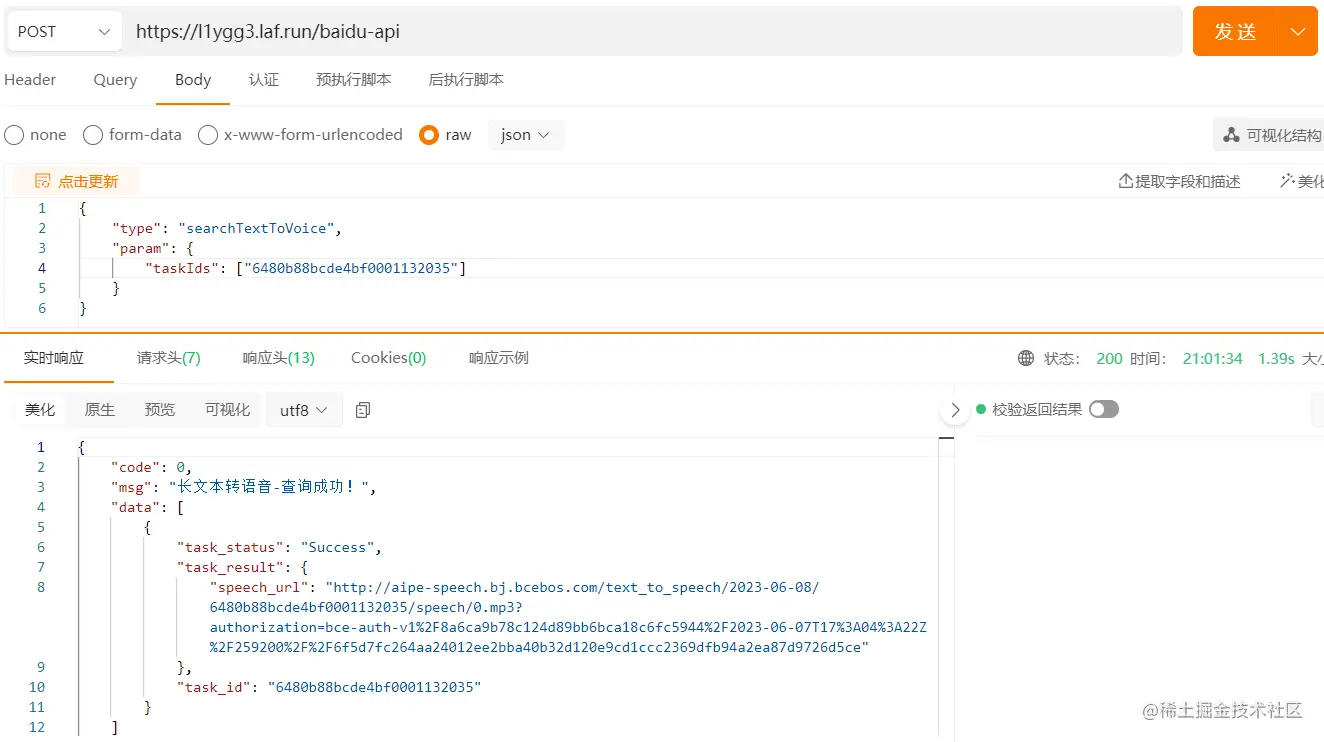Switch to the Query tab

(x=115, y=80)
